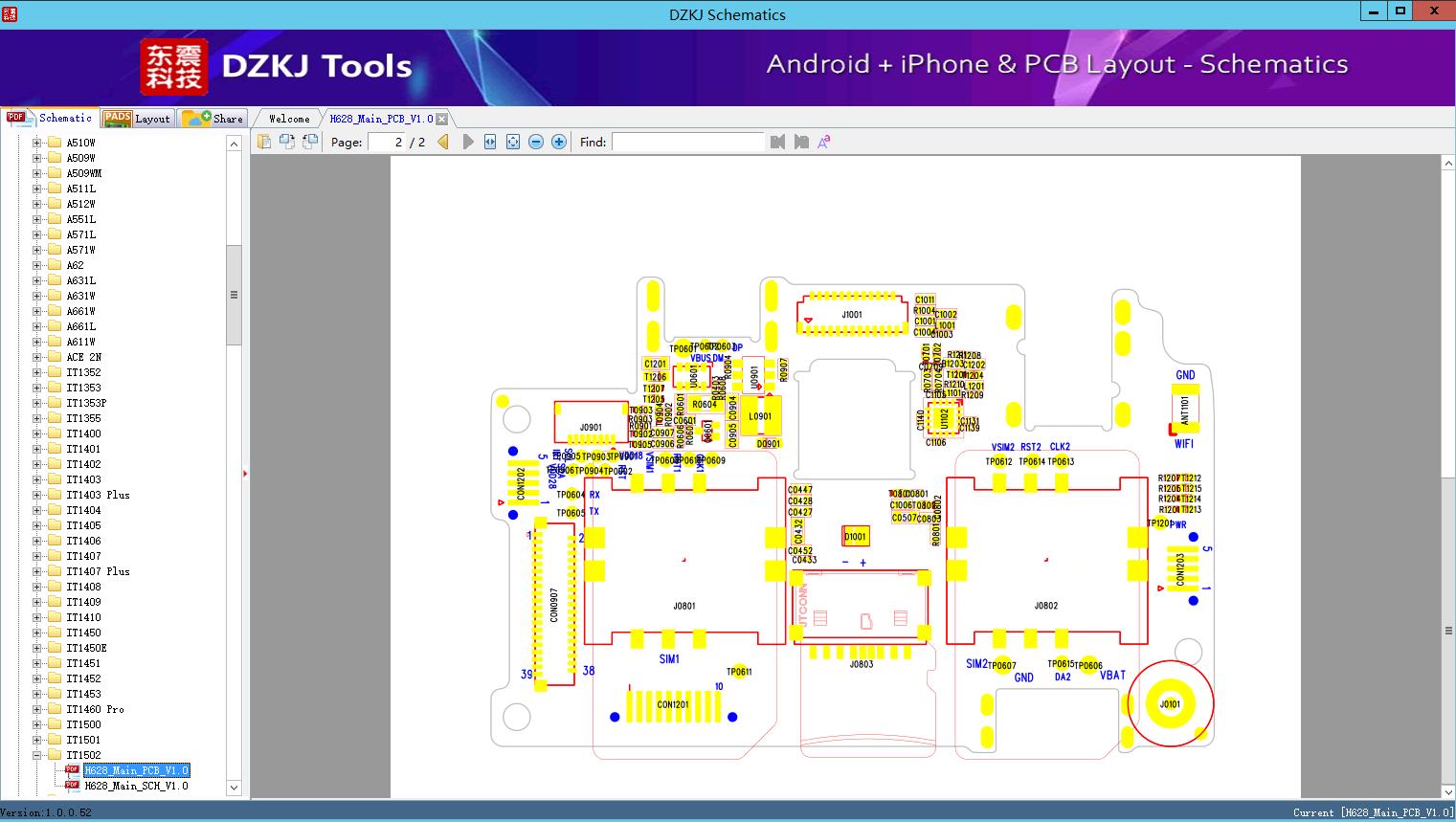Click the tree panel scroll up arrow

pos(234,144)
